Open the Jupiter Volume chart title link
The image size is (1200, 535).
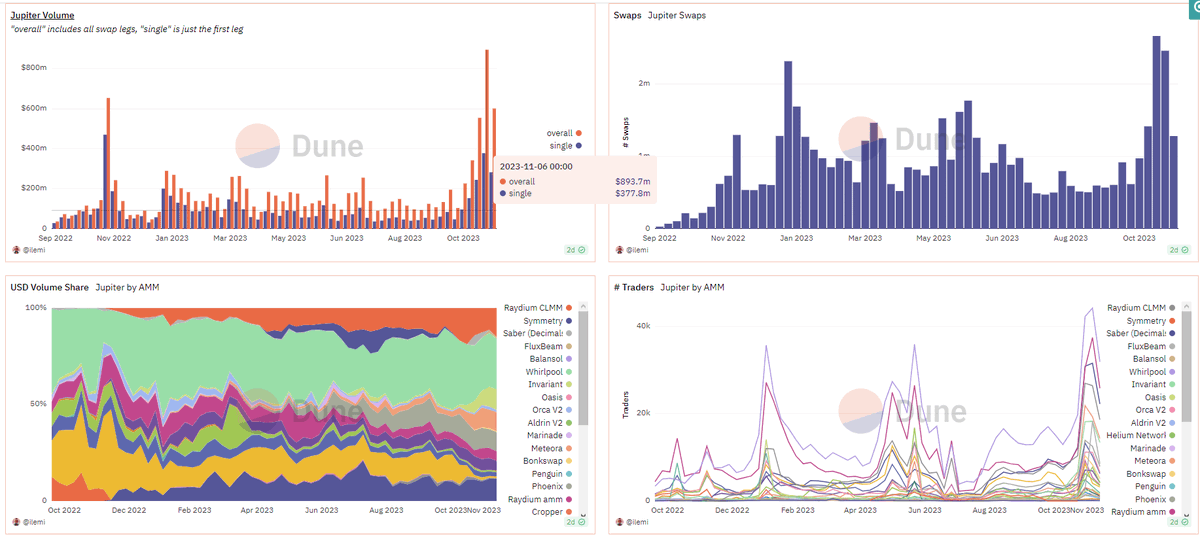point(42,15)
